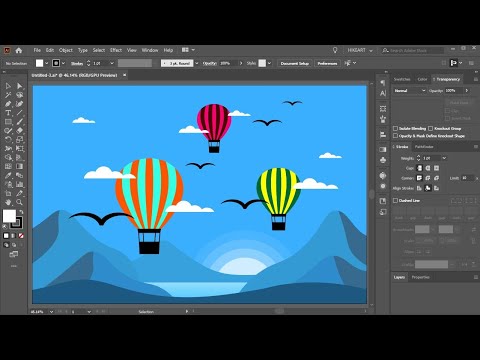Switch to the Swatches tab
The image size is (480, 360).
(402, 79)
